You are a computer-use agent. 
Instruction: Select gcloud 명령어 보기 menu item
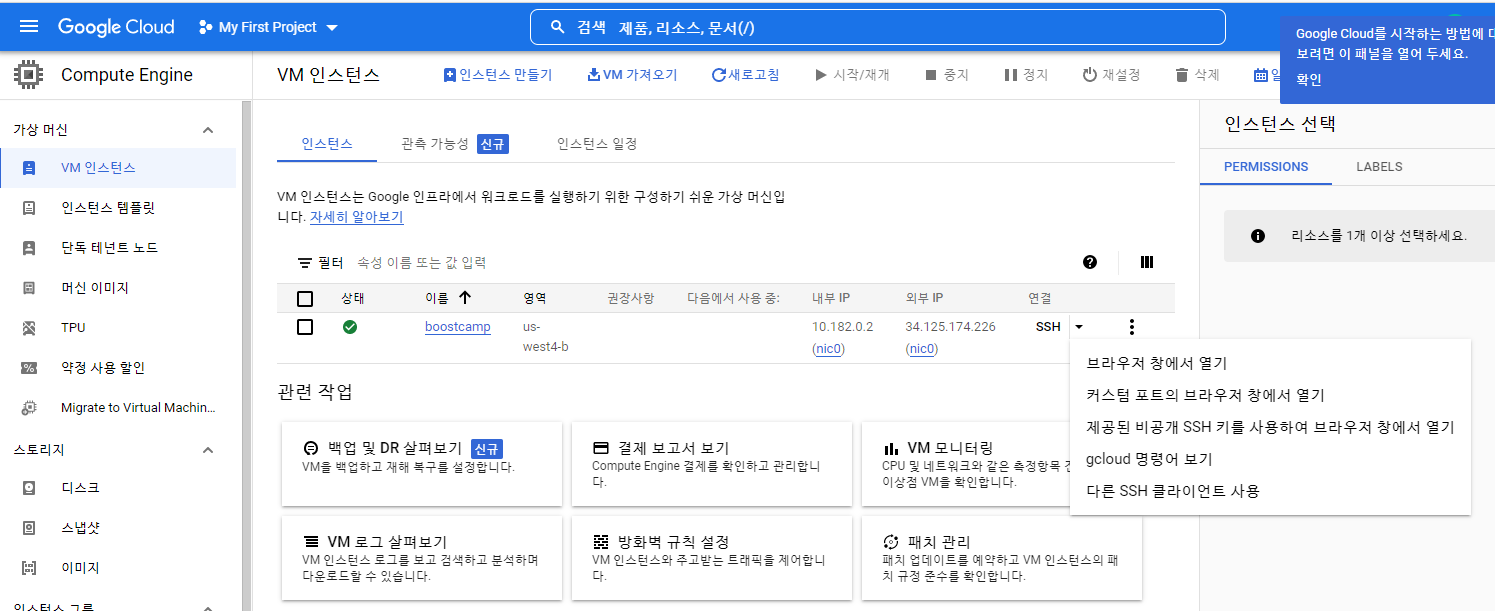[x=1270, y=459]
